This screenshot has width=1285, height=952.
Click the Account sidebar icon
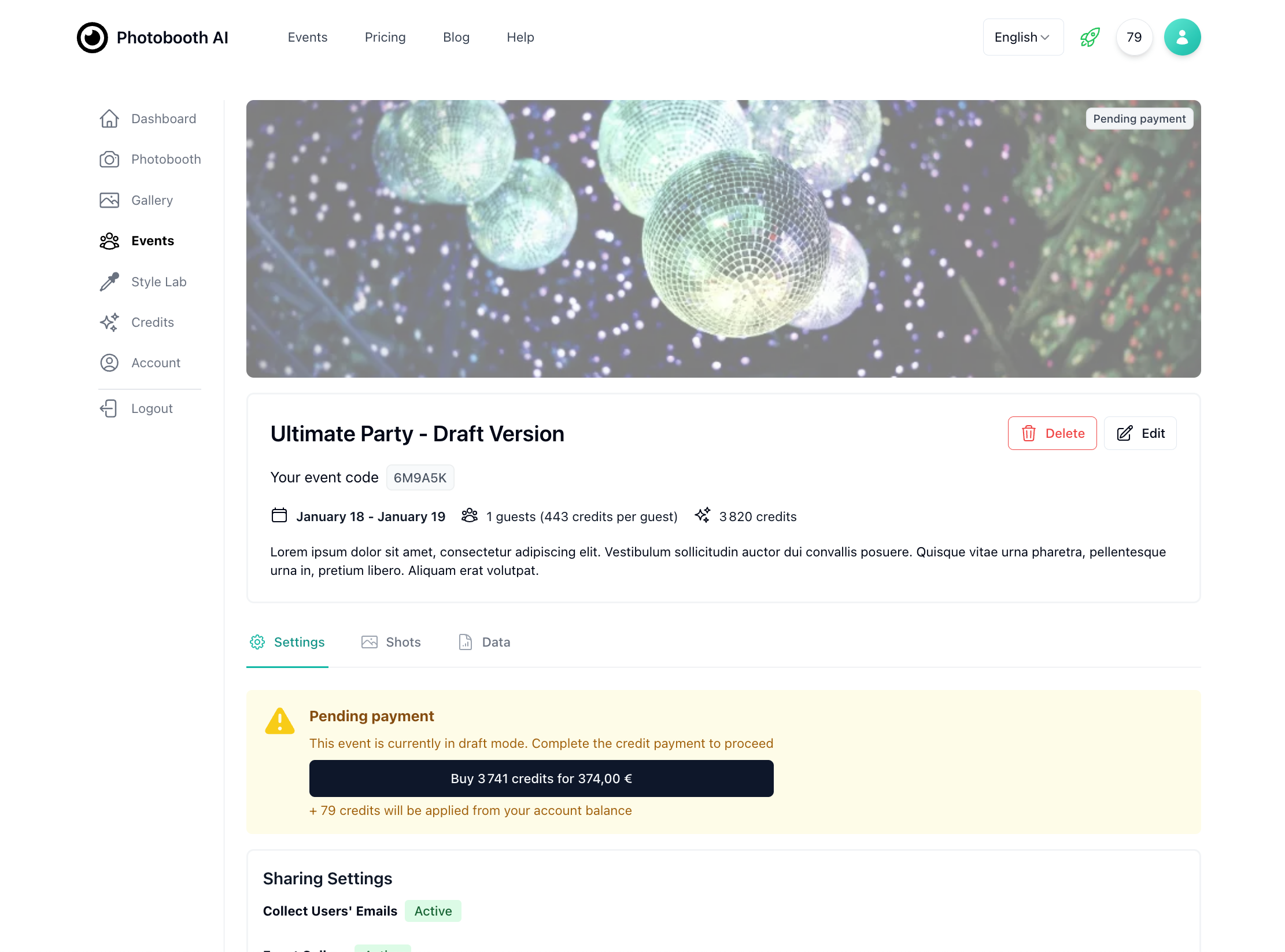[110, 362]
